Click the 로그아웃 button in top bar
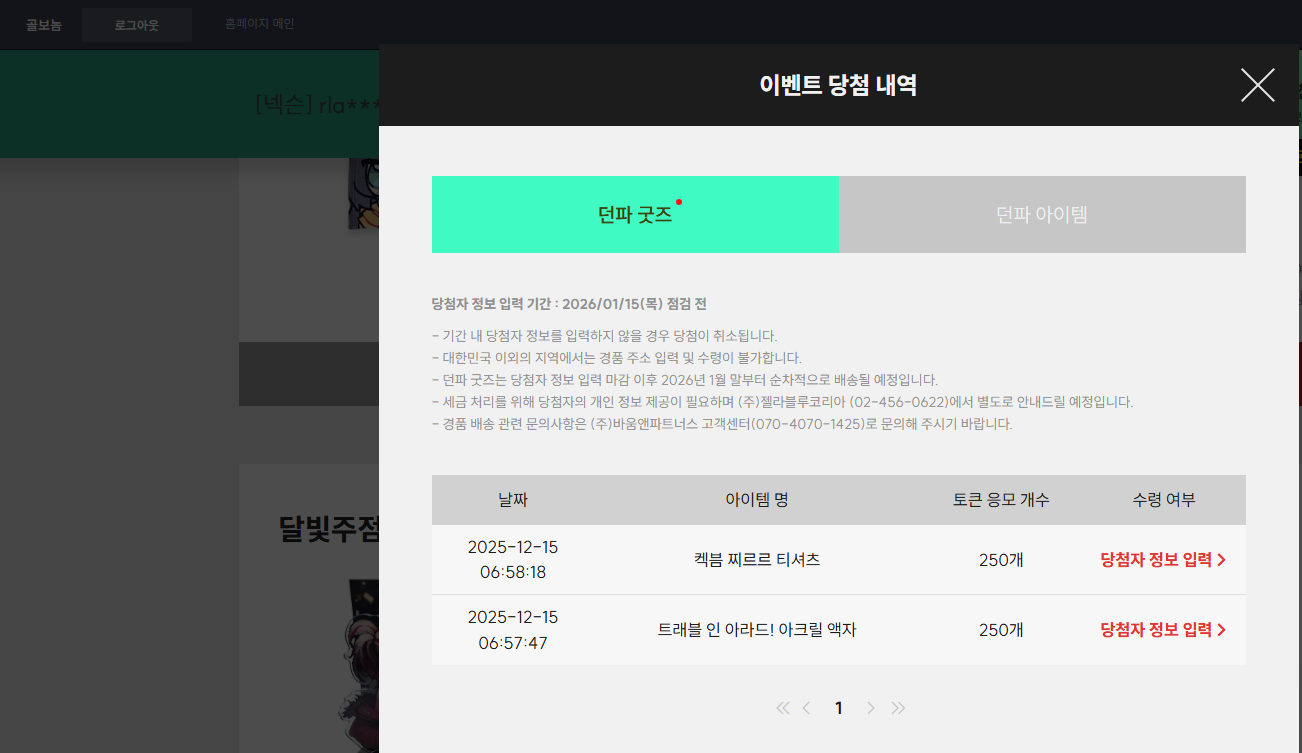This screenshot has height=753, width=1302. click(136, 25)
